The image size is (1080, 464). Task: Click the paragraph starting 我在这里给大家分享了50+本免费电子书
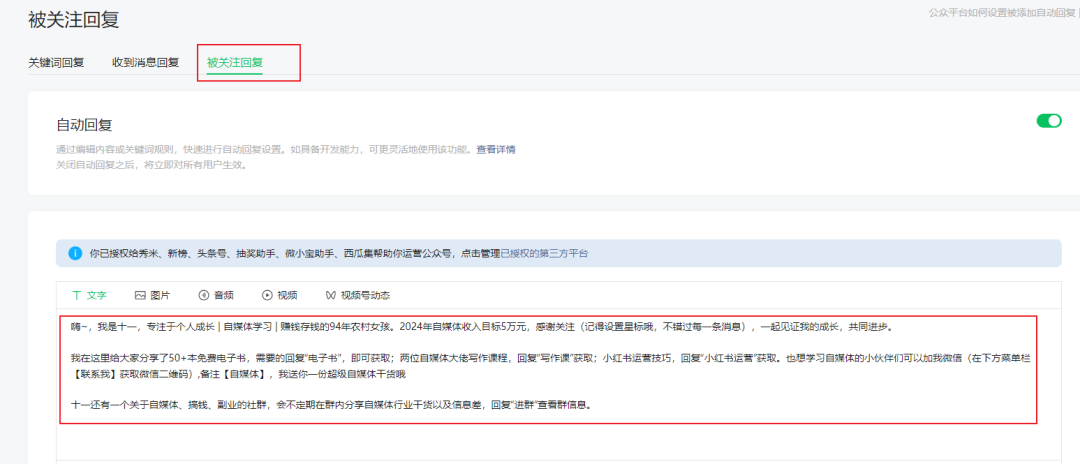pos(550,367)
